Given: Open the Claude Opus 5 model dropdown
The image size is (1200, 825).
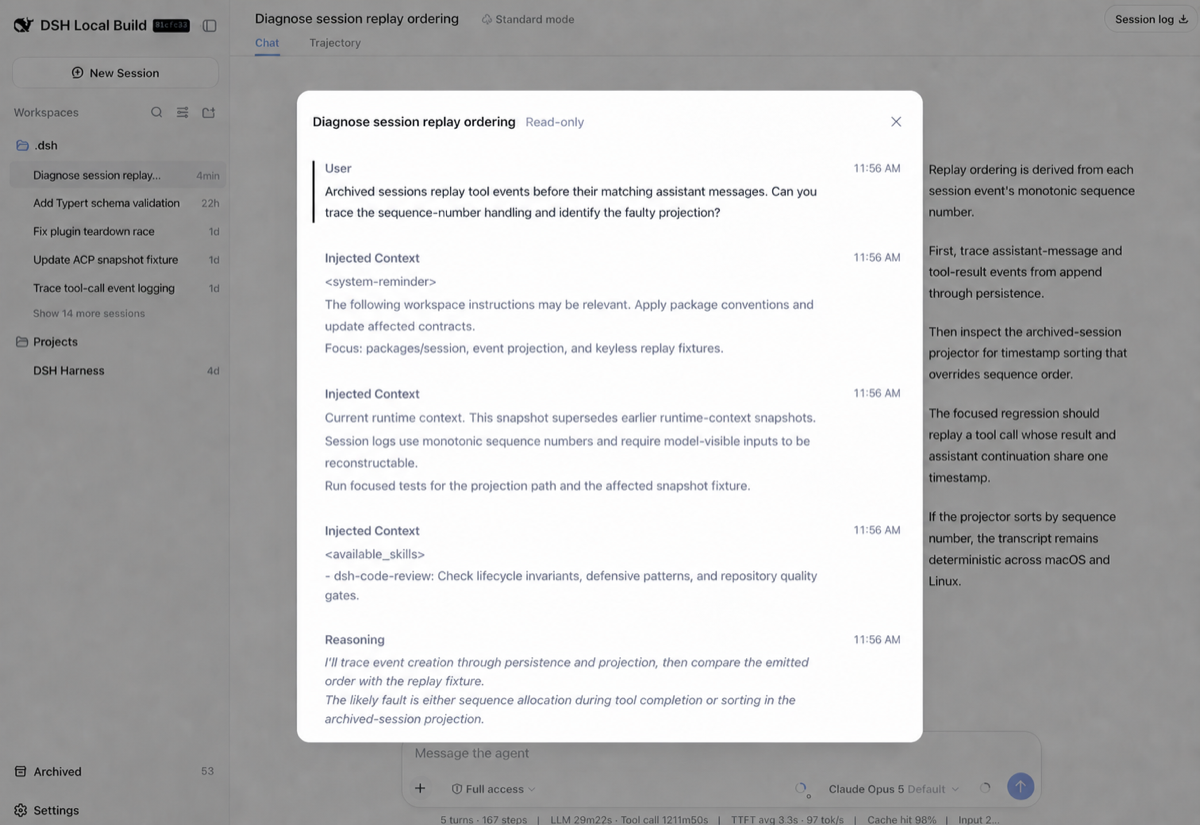Looking at the screenshot, I should tap(893, 789).
